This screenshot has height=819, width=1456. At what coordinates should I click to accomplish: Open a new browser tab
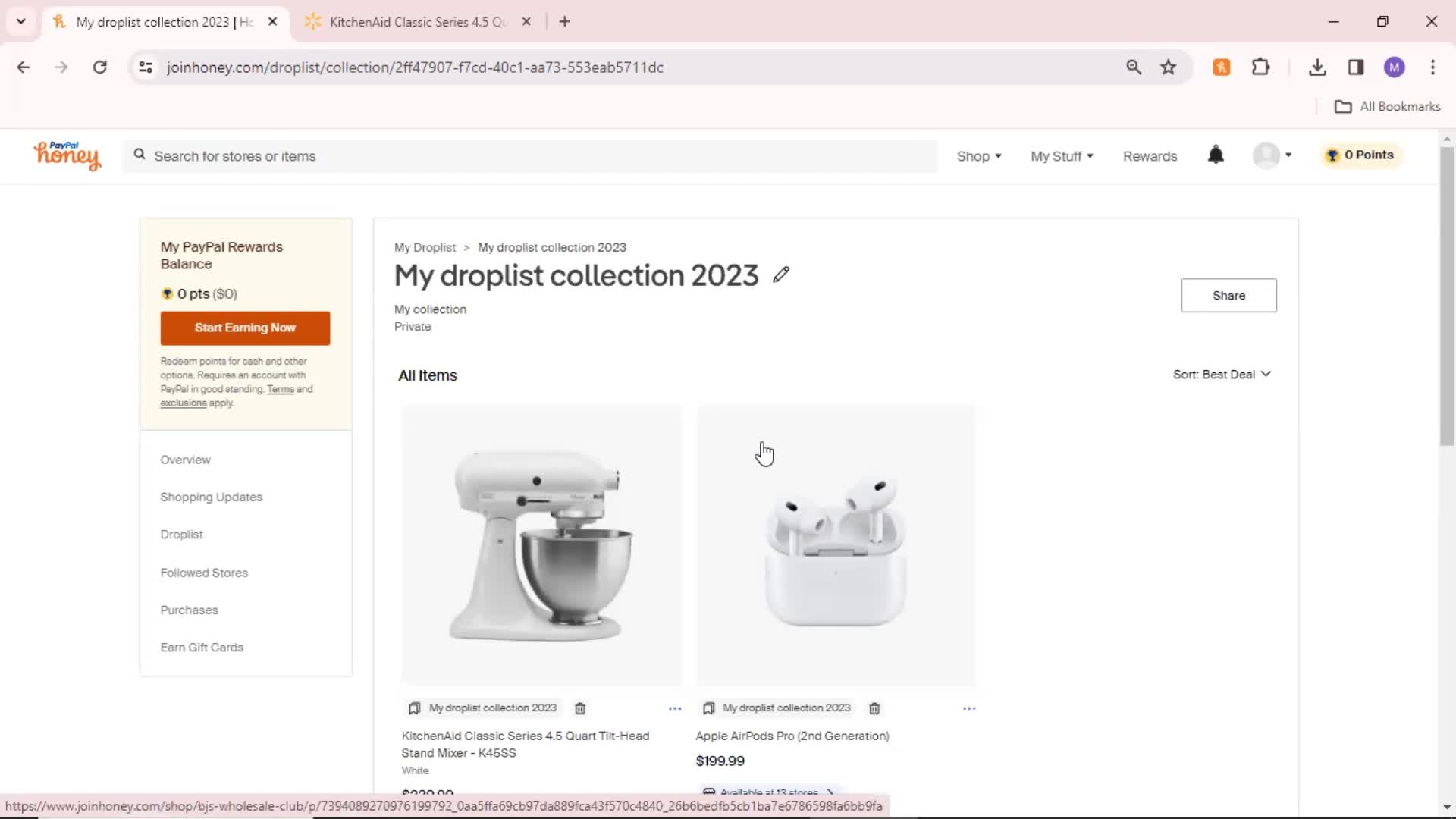pyautogui.click(x=564, y=21)
